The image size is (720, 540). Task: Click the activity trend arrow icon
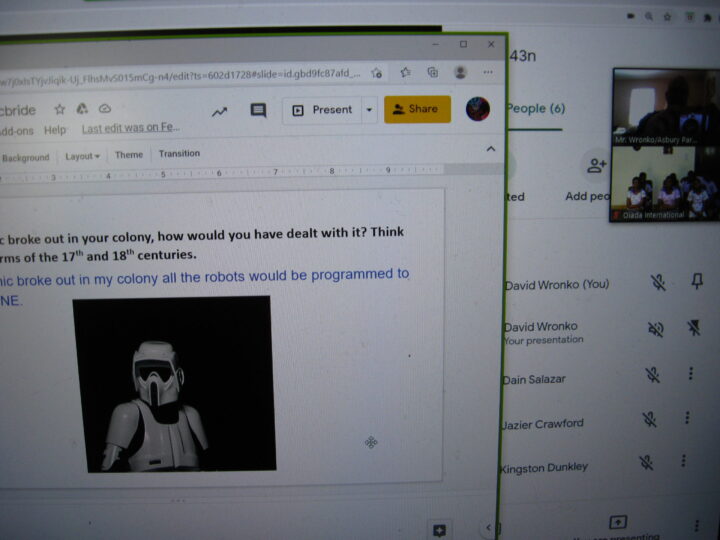[x=219, y=111]
